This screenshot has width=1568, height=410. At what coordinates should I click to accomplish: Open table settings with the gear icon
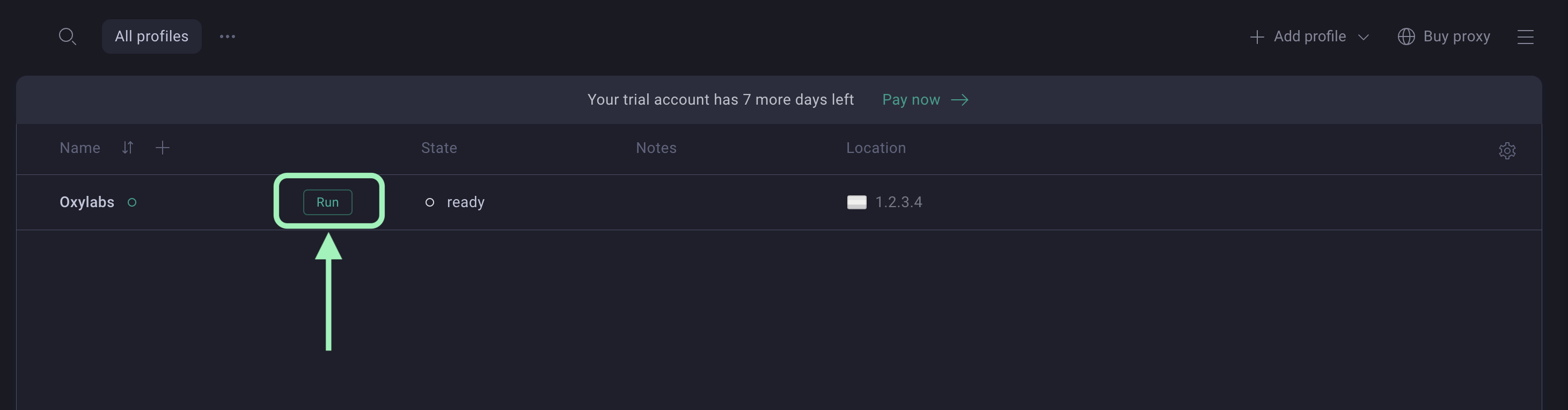click(1506, 150)
